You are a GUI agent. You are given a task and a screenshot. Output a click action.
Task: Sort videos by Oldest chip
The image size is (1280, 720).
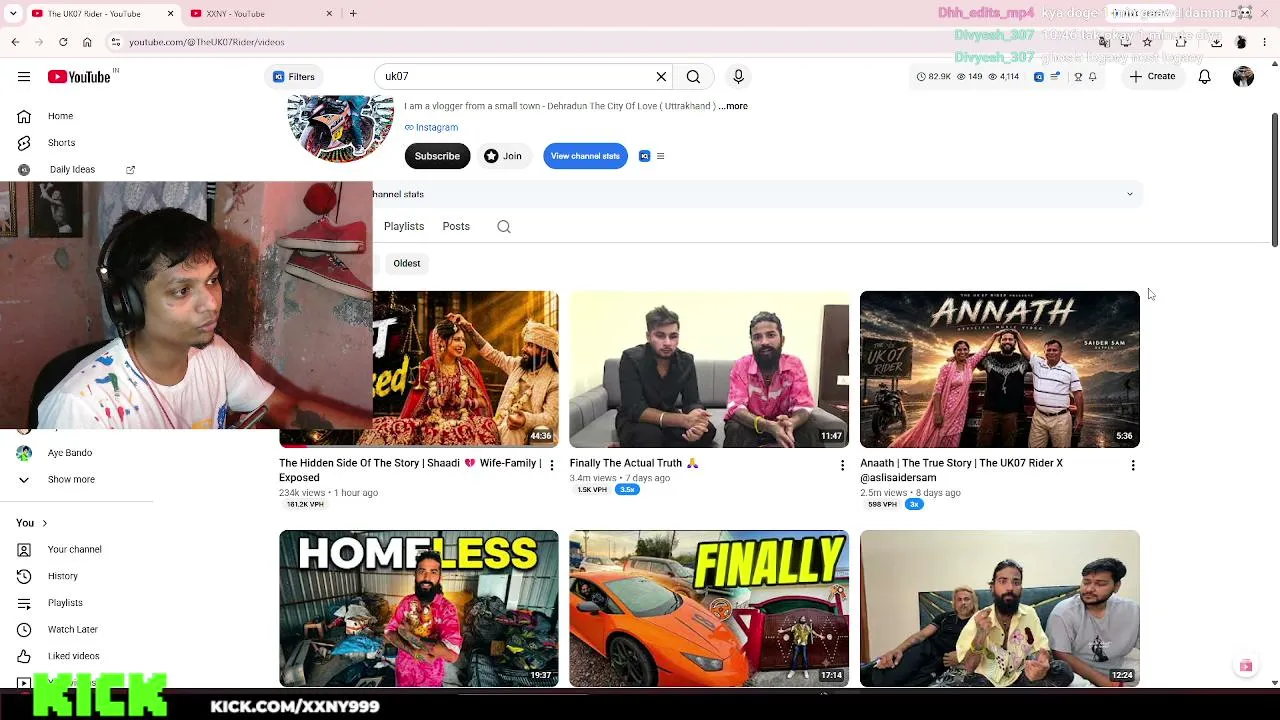[x=407, y=263]
